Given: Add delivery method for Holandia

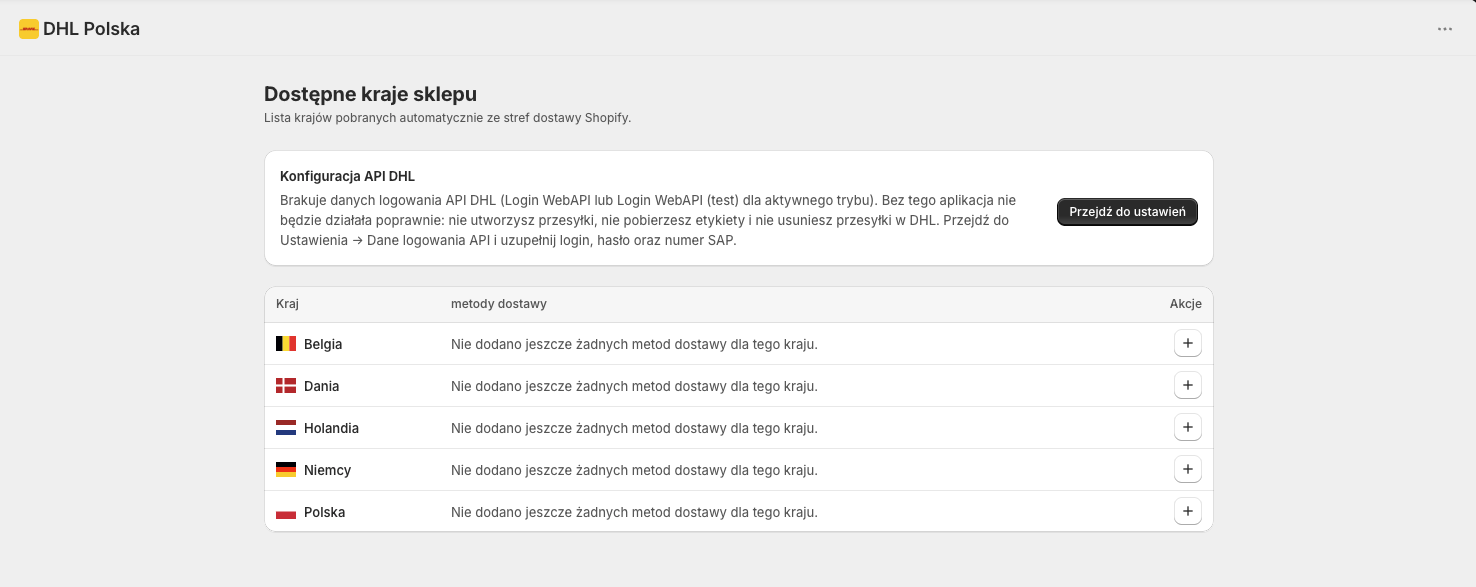Looking at the screenshot, I should click(x=1187, y=428).
